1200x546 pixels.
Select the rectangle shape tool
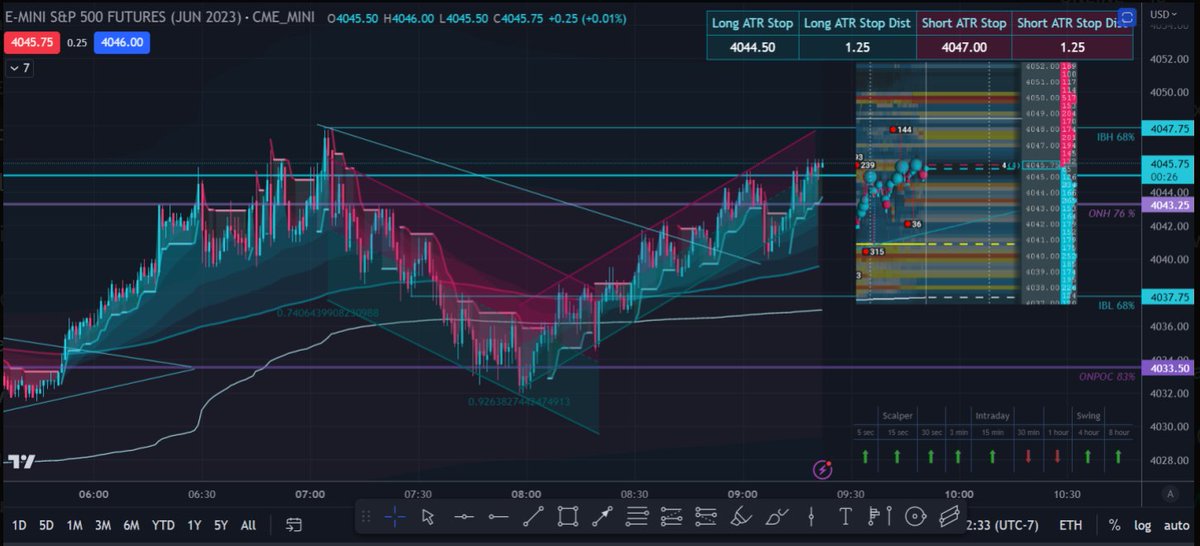[567, 516]
